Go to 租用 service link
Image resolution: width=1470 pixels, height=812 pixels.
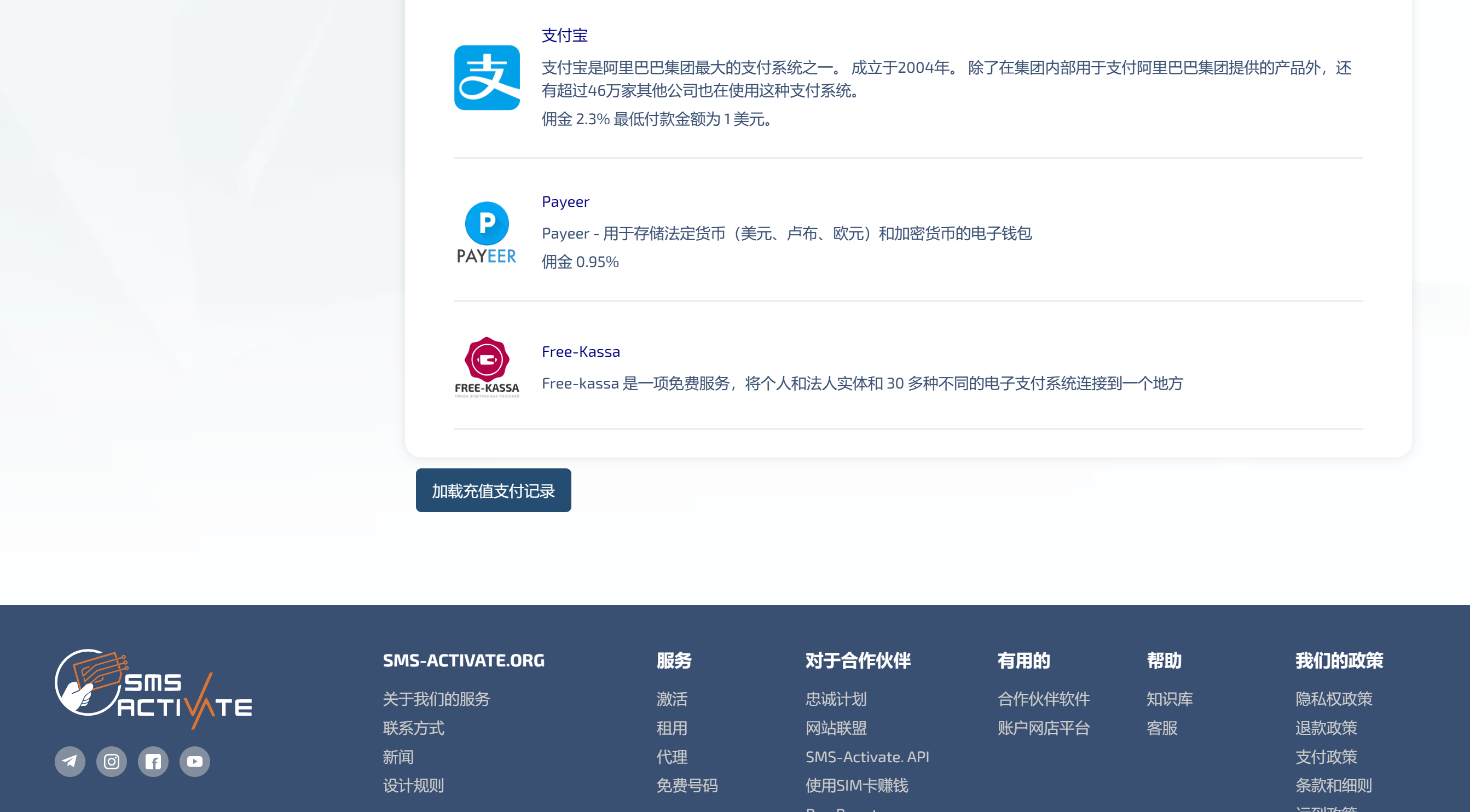tap(672, 728)
